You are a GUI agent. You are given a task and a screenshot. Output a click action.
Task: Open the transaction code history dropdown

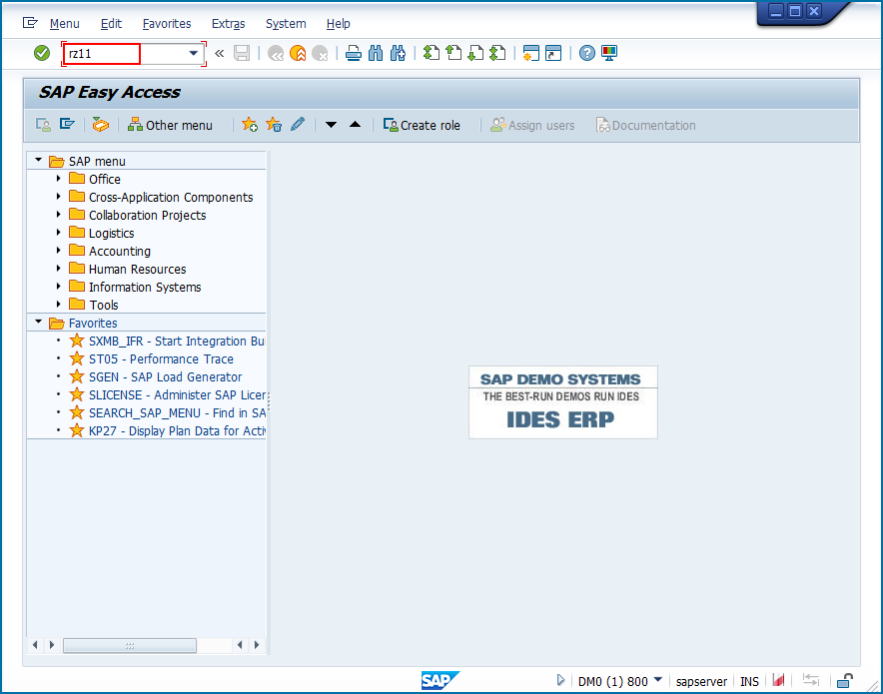[x=194, y=53]
